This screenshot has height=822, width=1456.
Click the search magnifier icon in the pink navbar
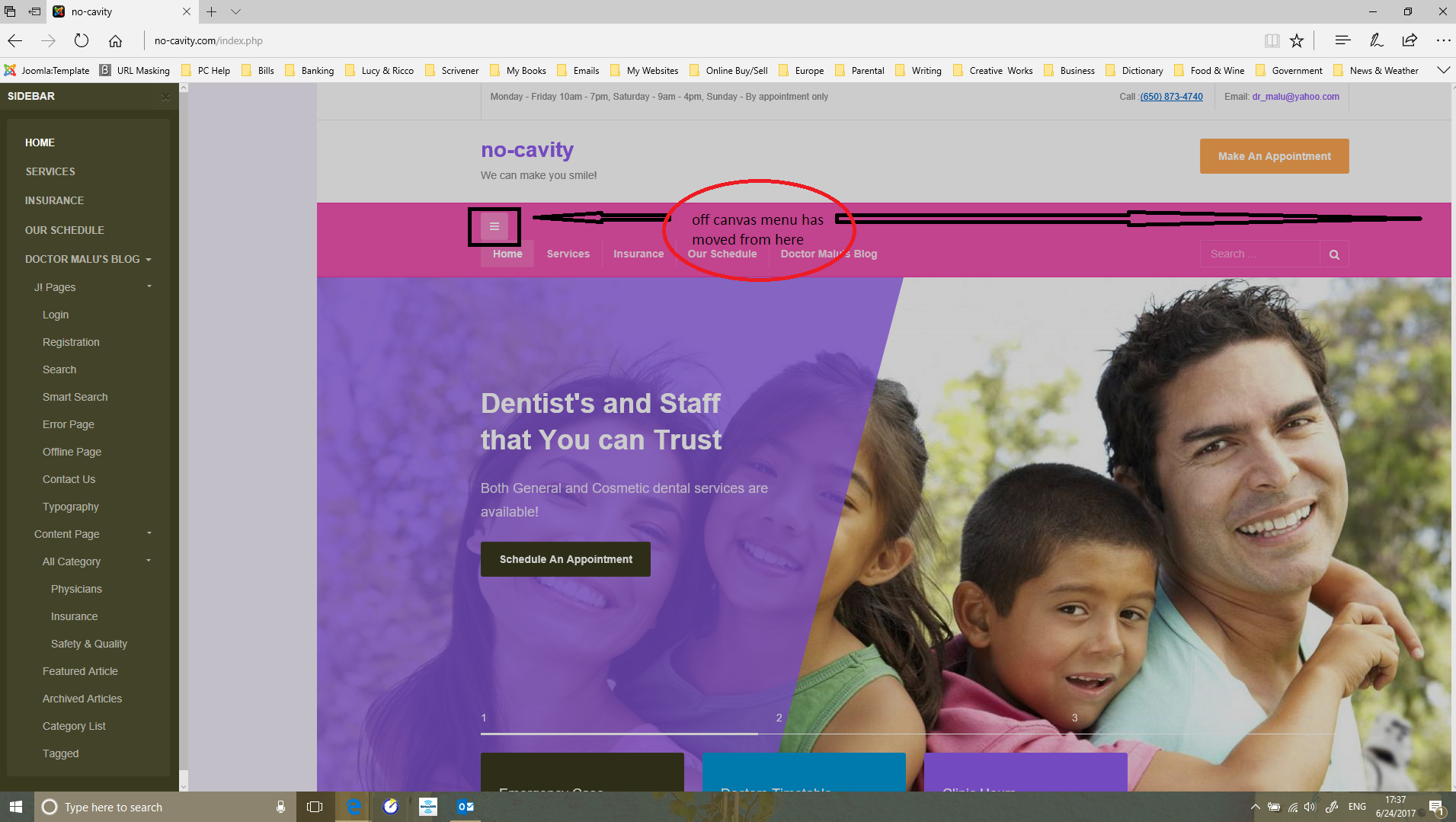pyautogui.click(x=1333, y=254)
